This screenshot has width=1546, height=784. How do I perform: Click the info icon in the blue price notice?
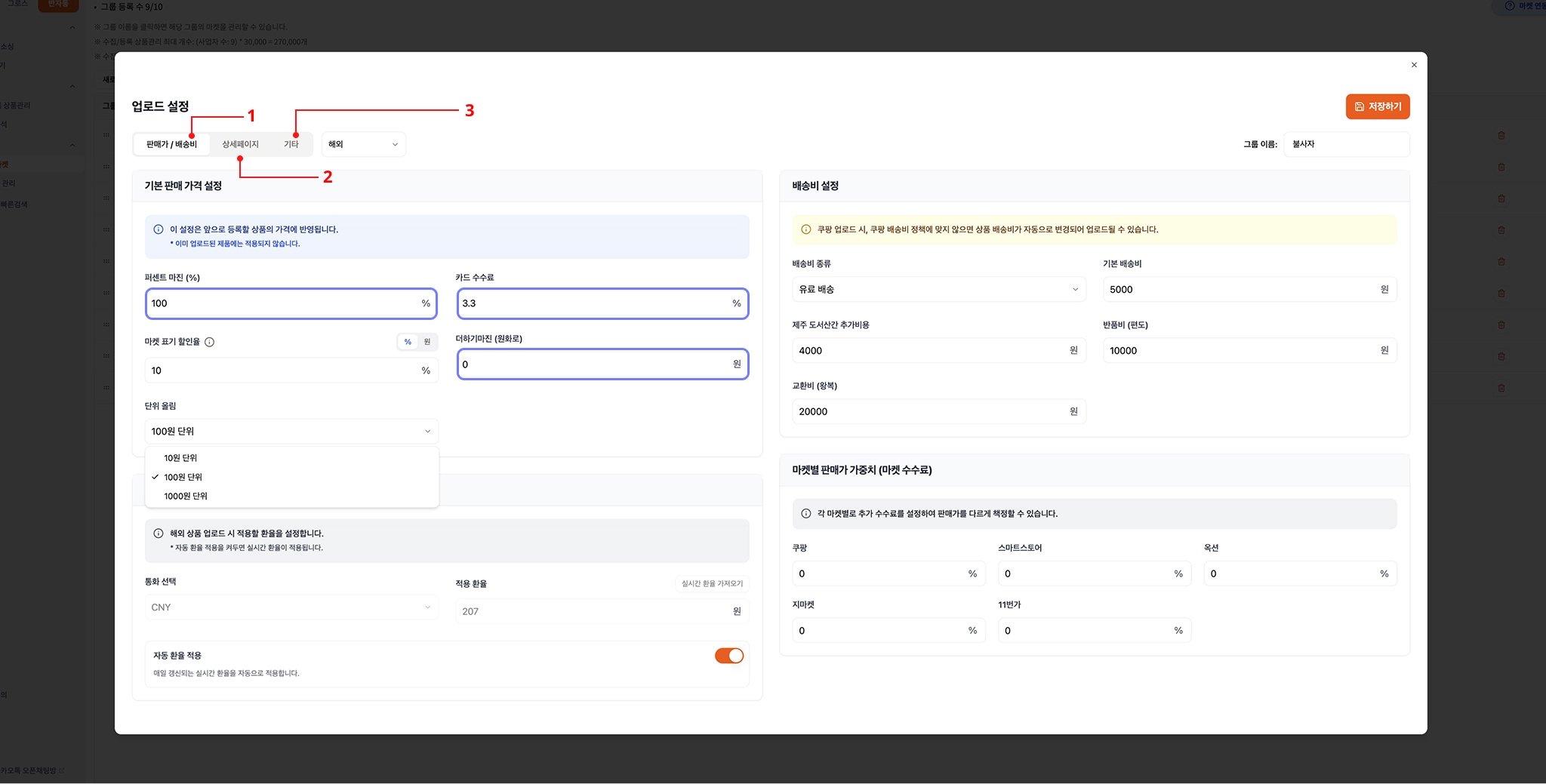tap(159, 229)
